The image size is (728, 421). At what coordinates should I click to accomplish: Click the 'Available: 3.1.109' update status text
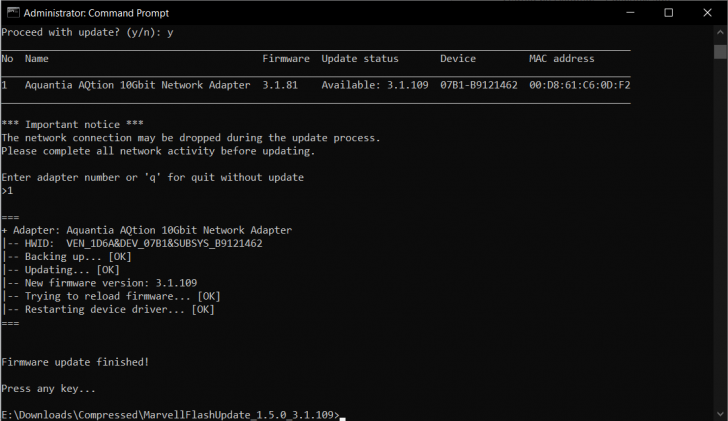click(375, 85)
